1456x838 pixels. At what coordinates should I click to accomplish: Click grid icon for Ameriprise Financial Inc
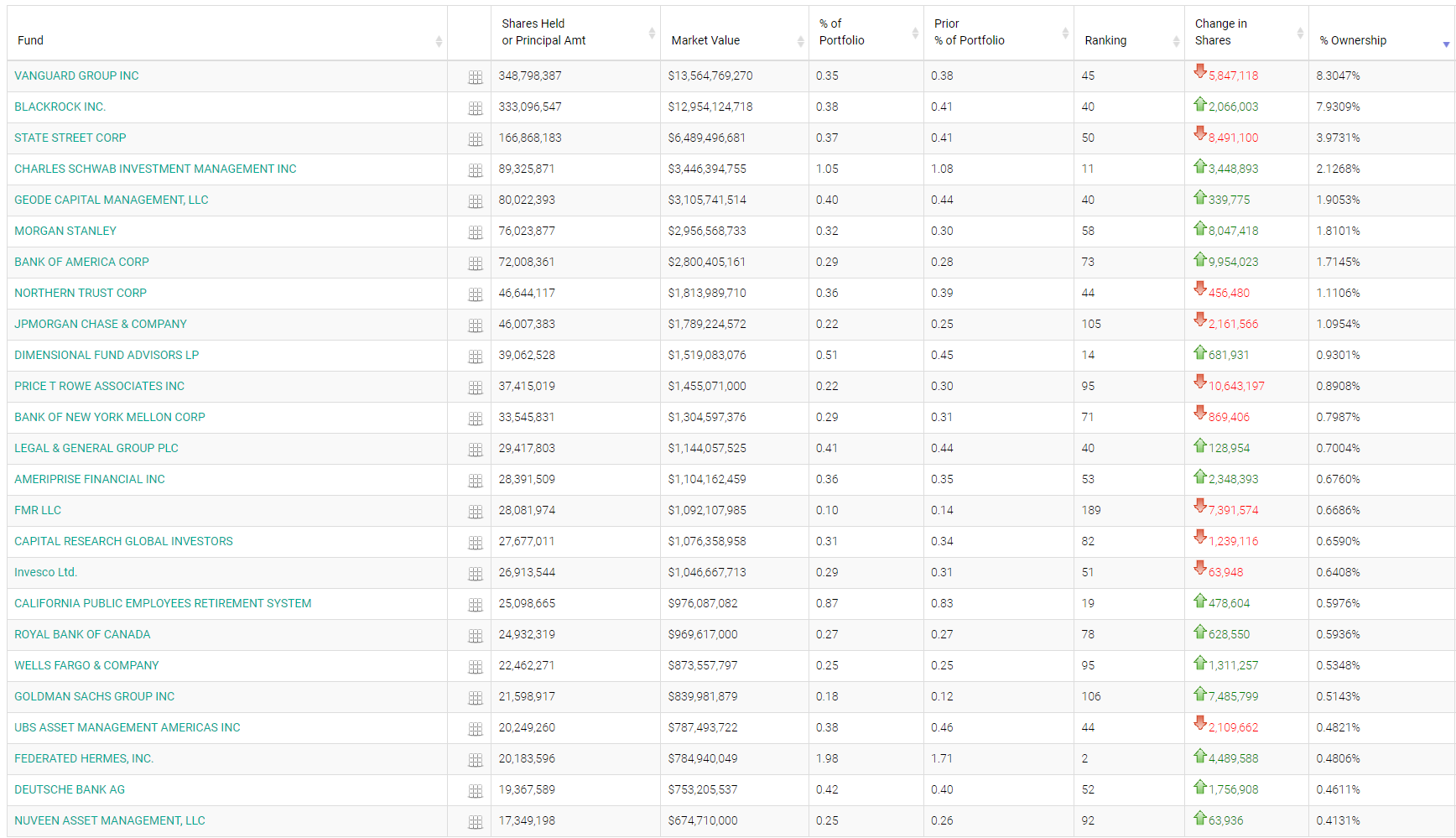tap(476, 481)
